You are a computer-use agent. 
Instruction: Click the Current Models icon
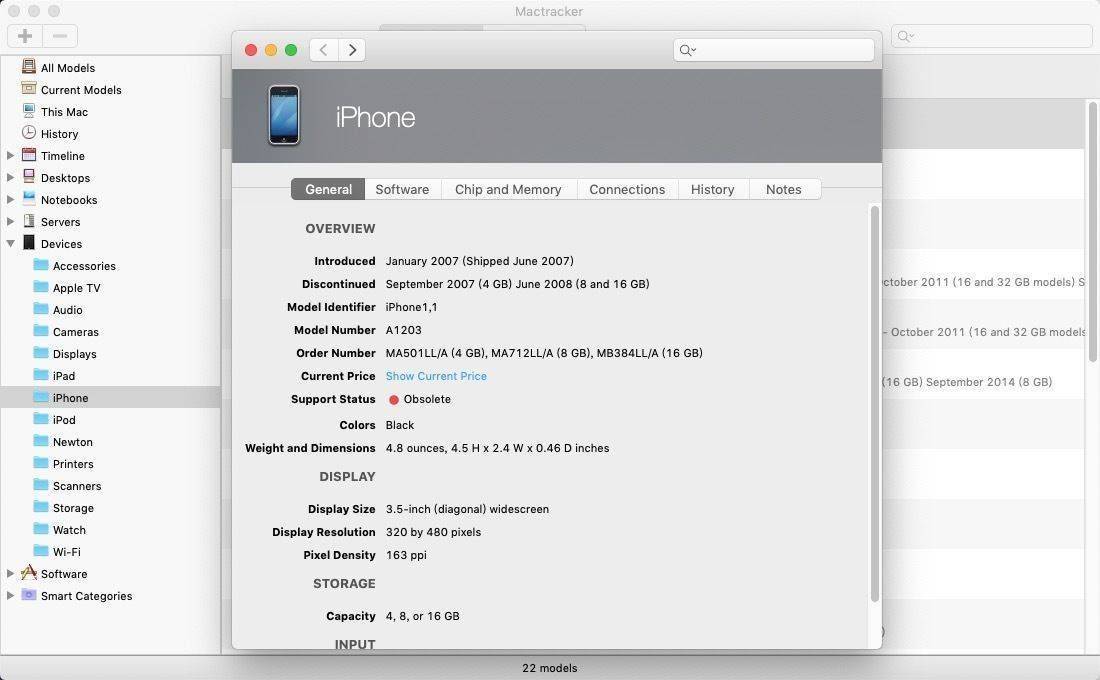coord(29,88)
